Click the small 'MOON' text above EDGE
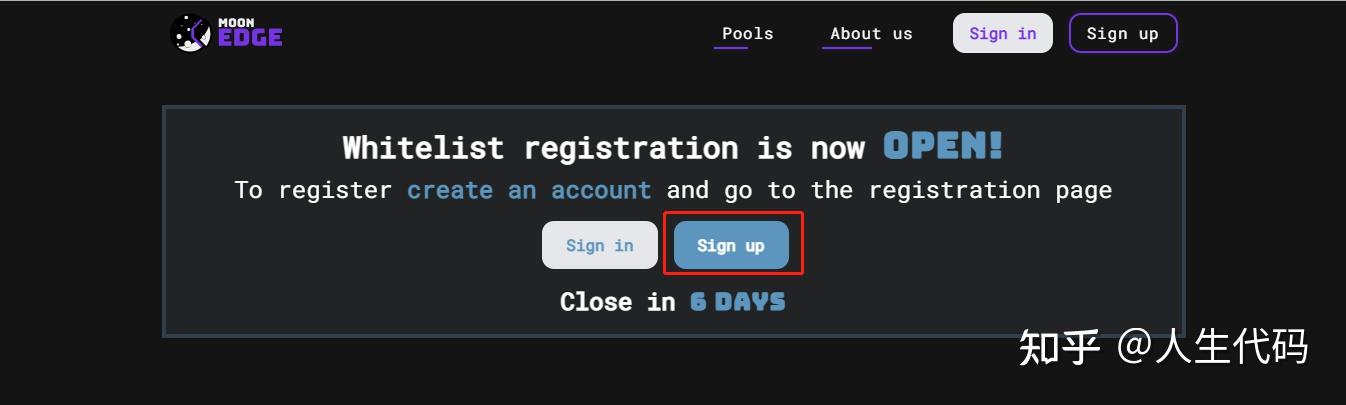The image size is (1346, 405). tap(234, 20)
